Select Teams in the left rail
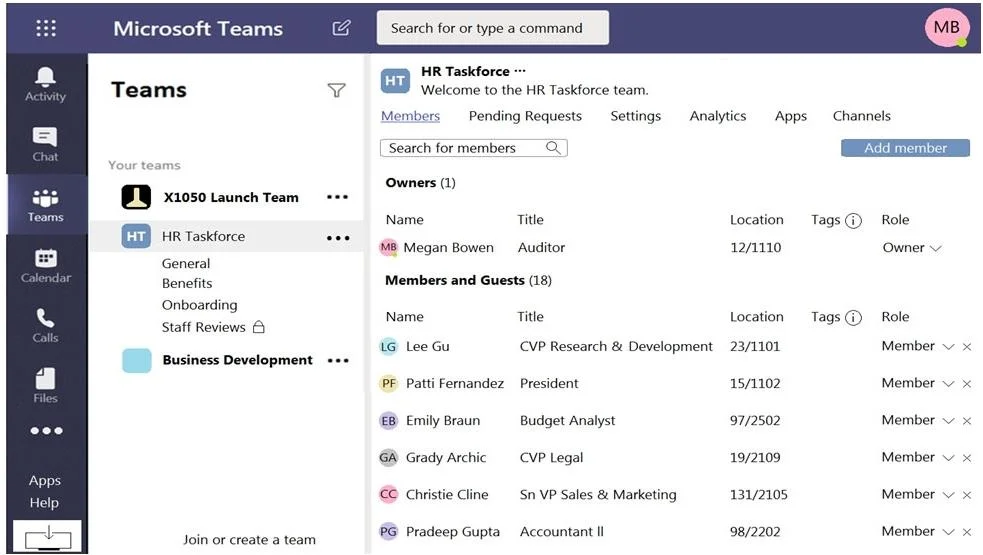The image size is (983, 555). click(x=45, y=206)
